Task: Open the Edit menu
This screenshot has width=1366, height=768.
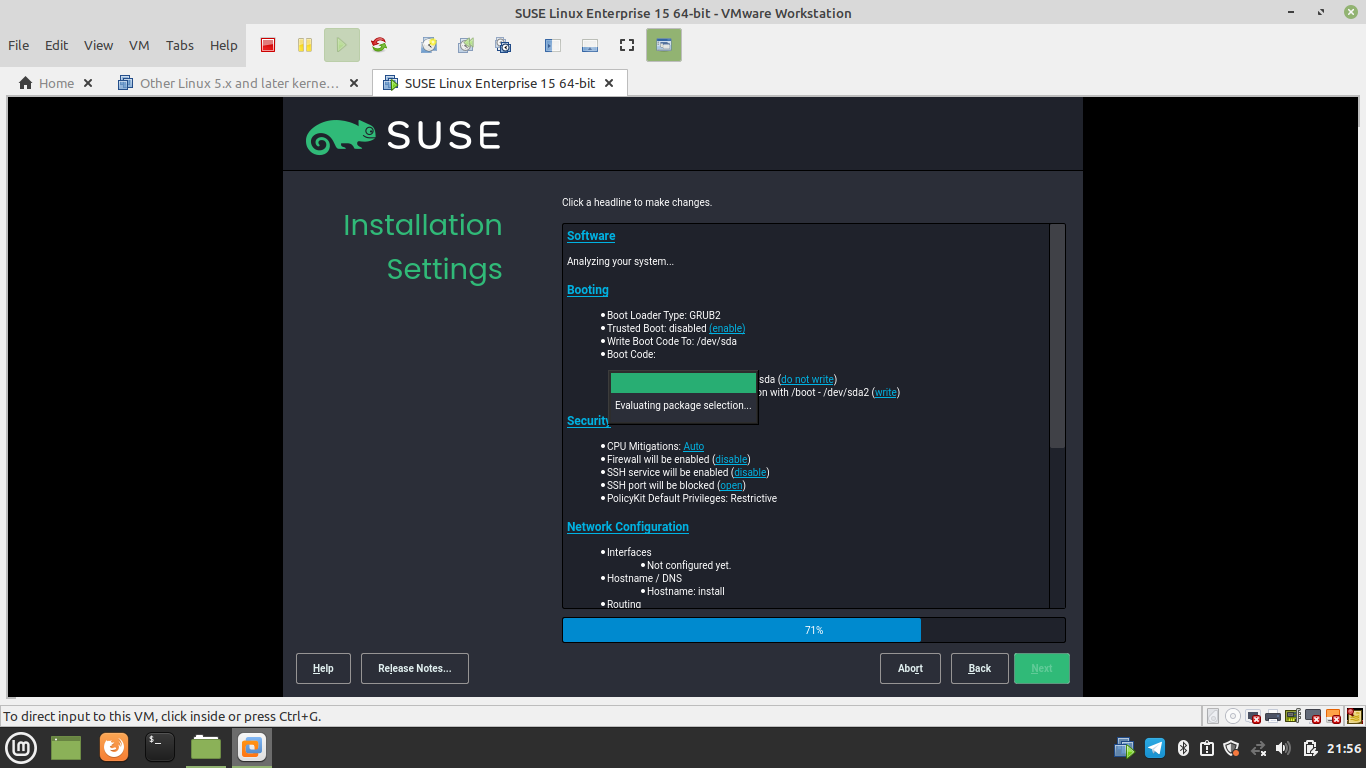Action: pos(57,45)
